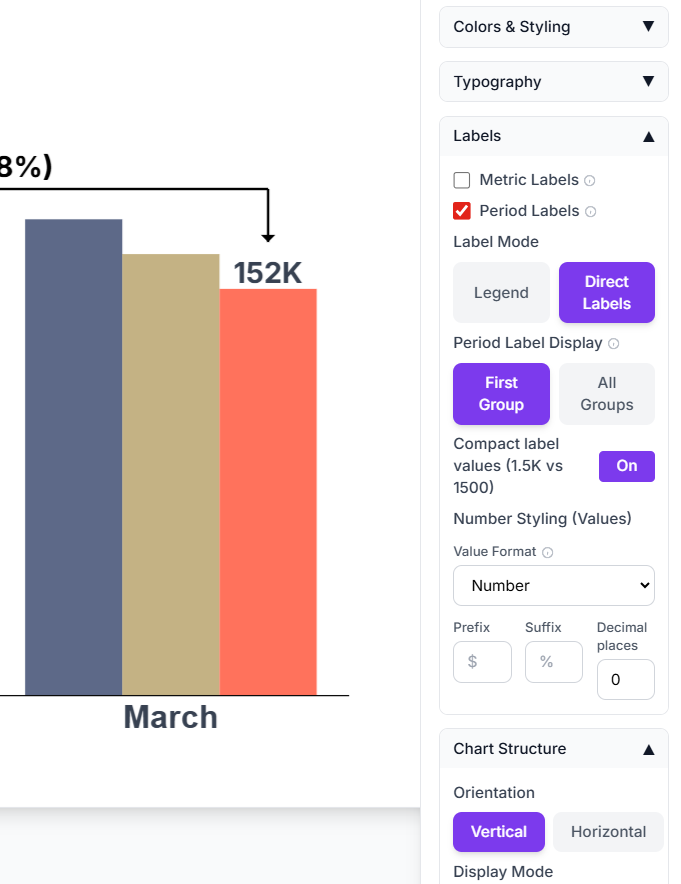Collapse the Labels section

[x=554, y=136]
